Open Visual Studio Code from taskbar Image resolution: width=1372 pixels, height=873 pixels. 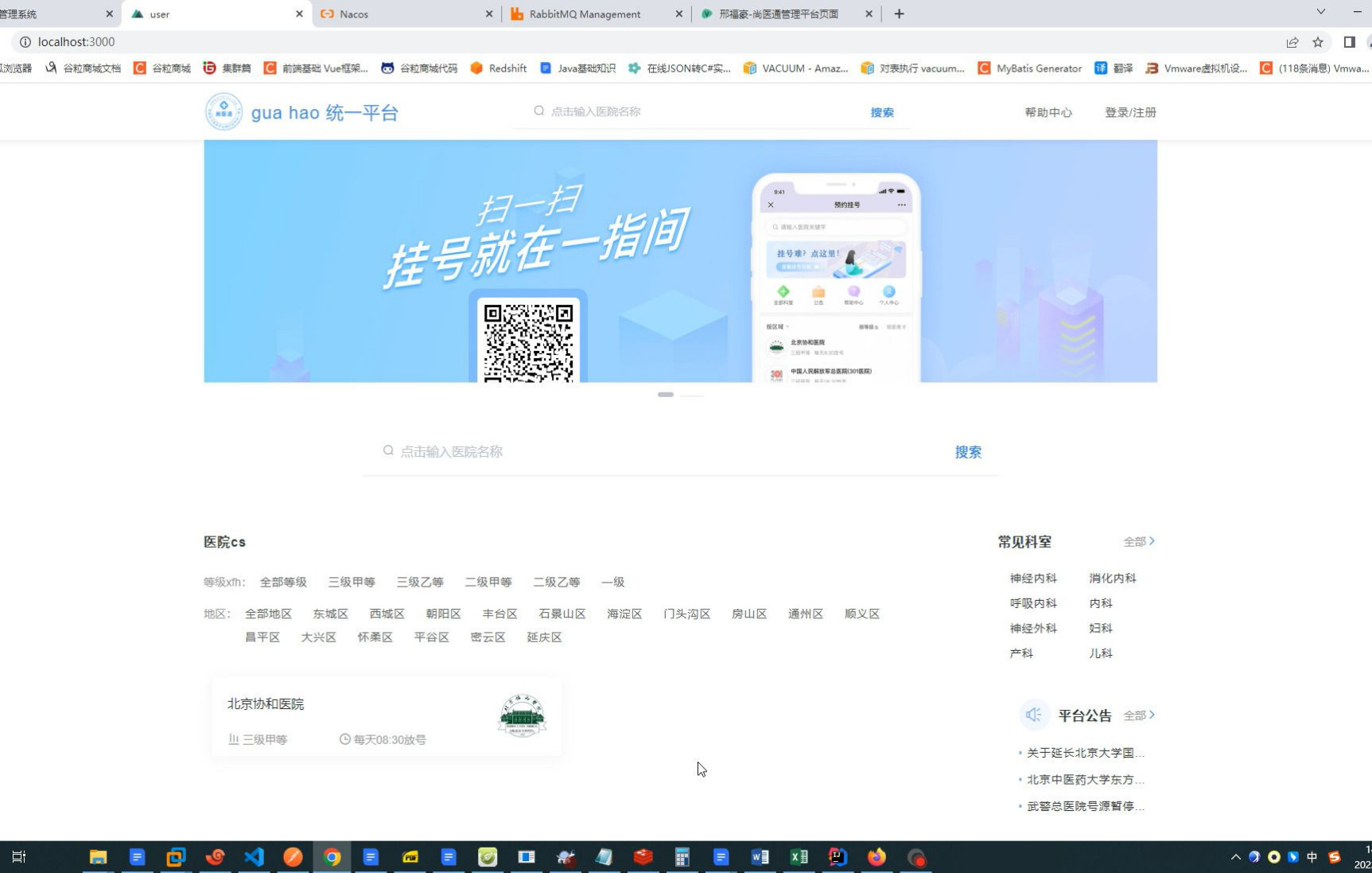[254, 857]
